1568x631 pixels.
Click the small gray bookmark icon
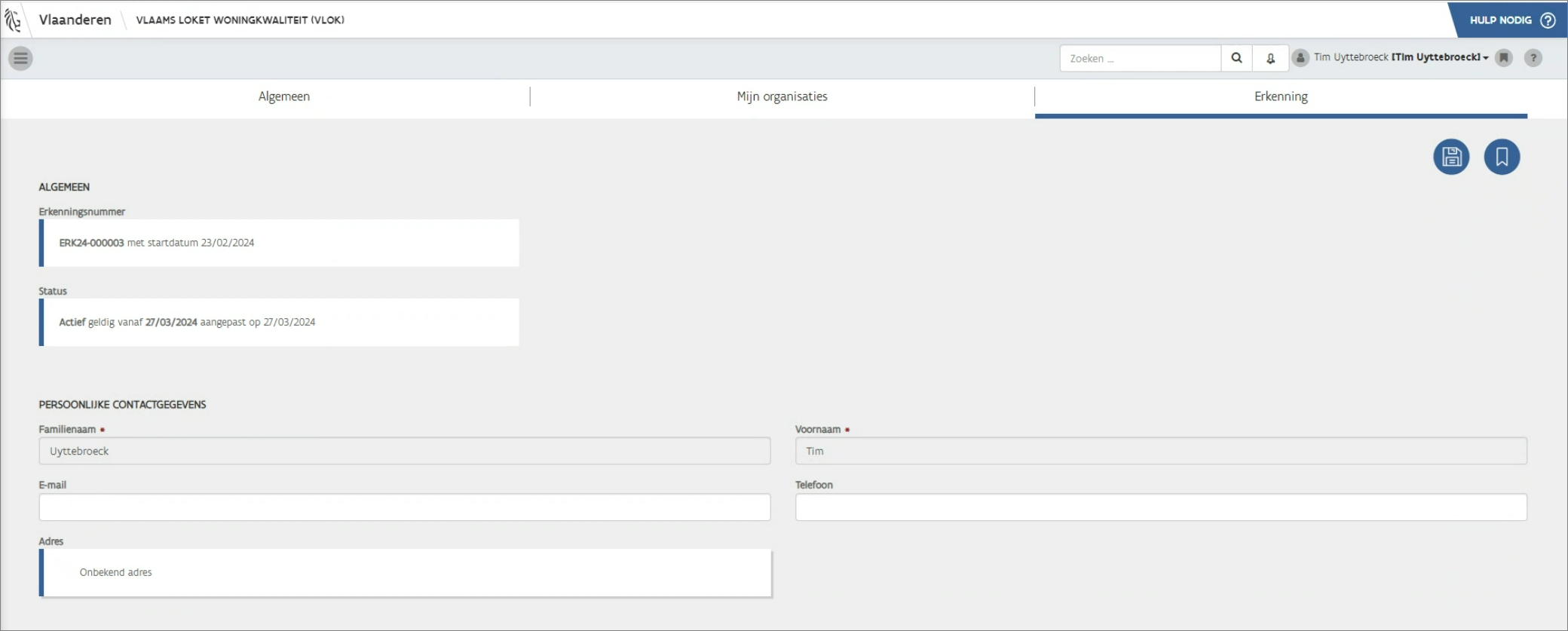(1504, 58)
